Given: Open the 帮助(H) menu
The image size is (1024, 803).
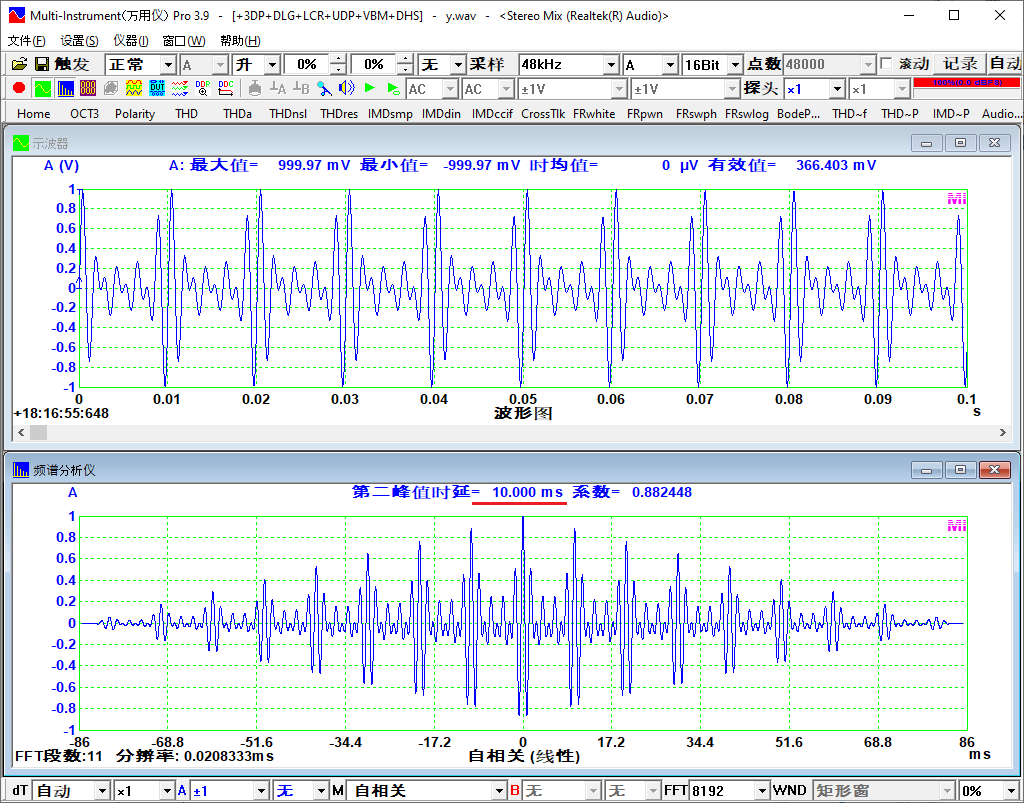Looking at the screenshot, I should [x=240, y=40].
